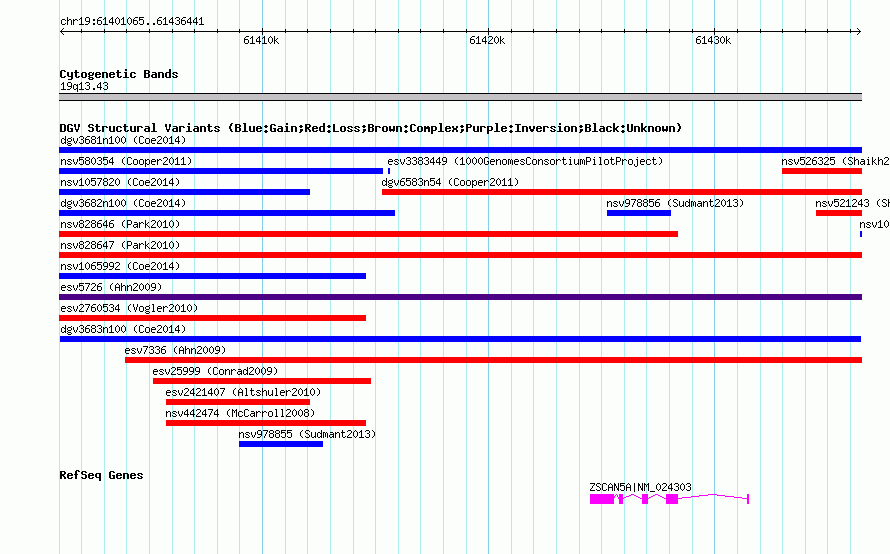This screenshot has width=890, height=554.
Task: Select the blue bar of nsv580354
Action: click(221, 171)
